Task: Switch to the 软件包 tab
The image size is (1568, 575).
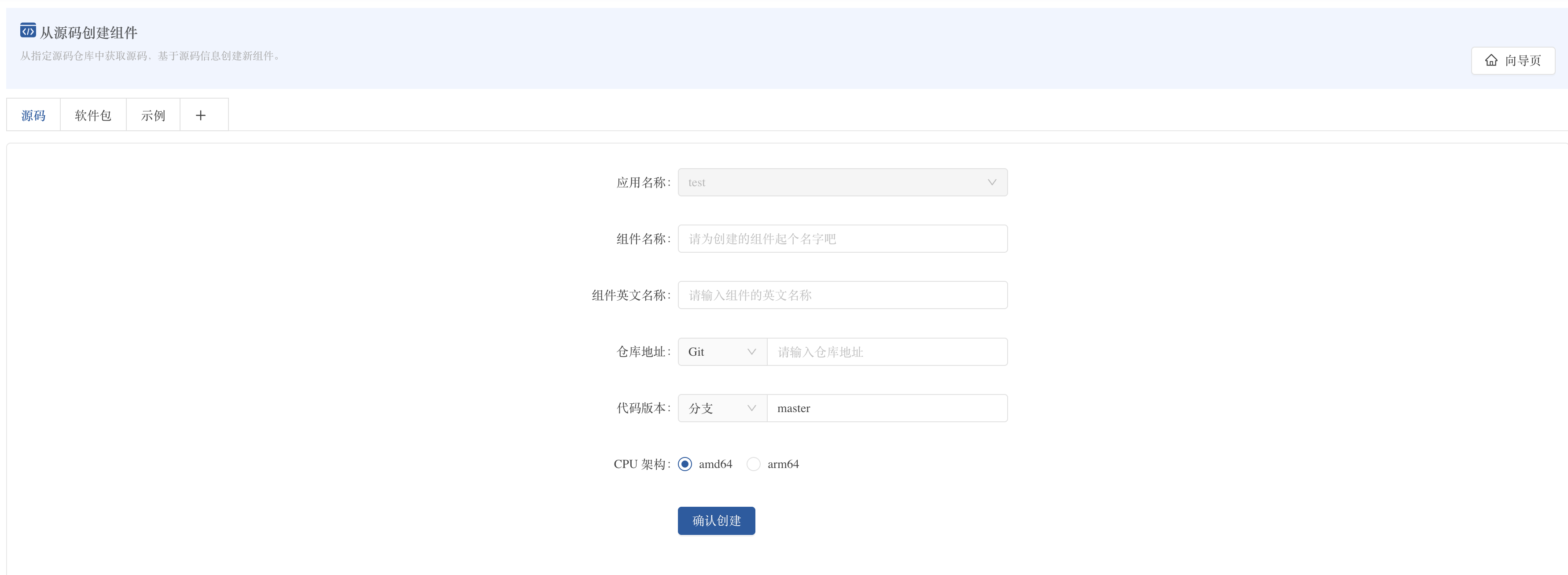Action: (93, 115)
